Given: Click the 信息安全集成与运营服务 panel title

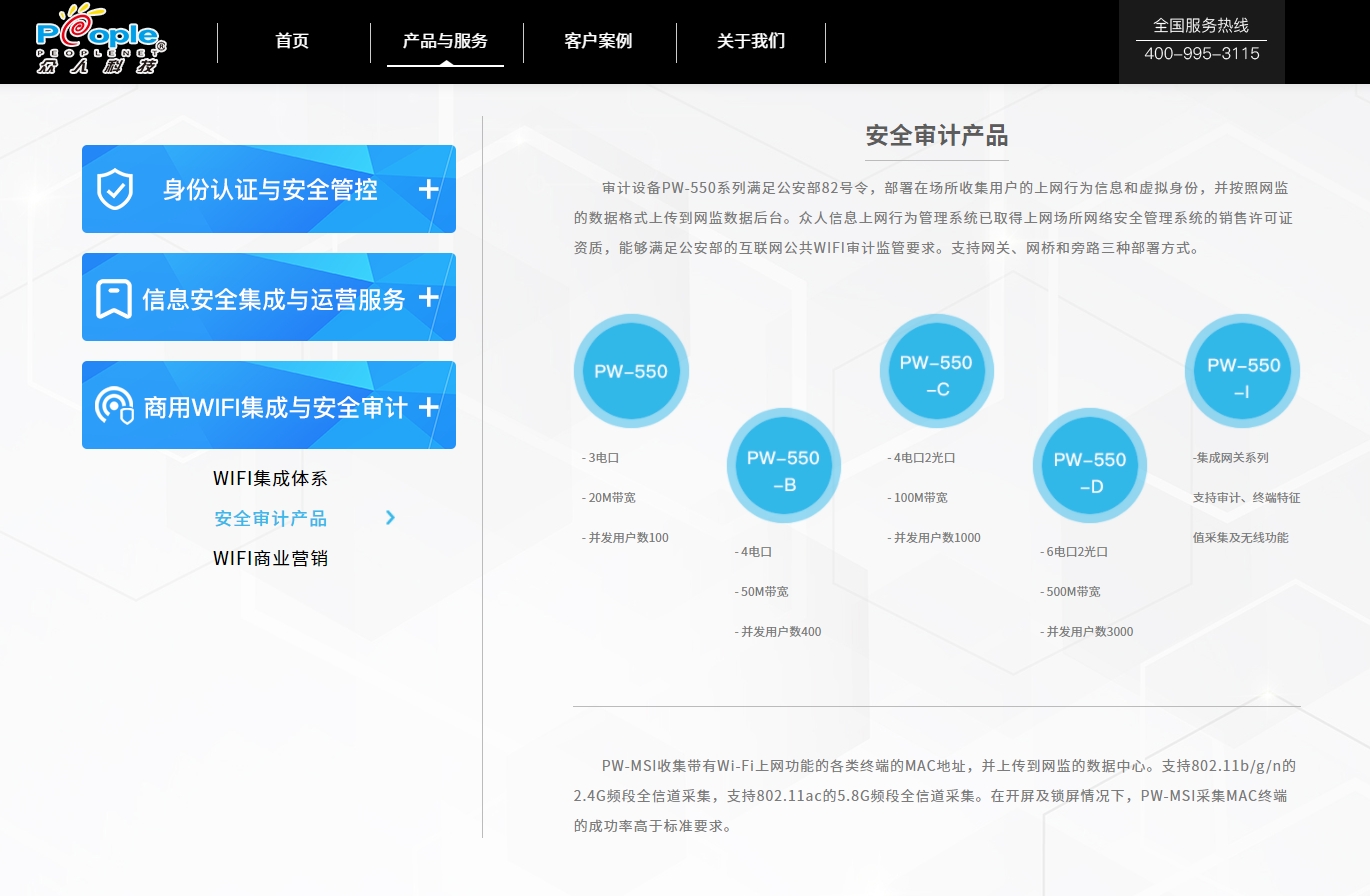Looking at the screenshot, I should 274,298.
